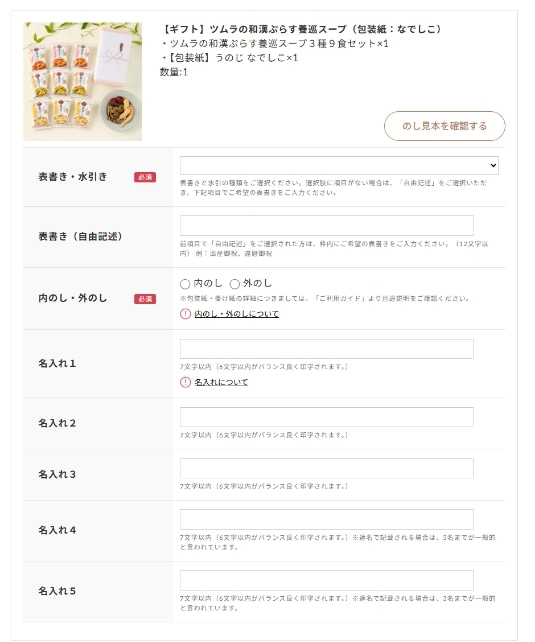
Task: Click into the 名入れ４ input field
Action: pyautogui.click(x=327, y=519)
